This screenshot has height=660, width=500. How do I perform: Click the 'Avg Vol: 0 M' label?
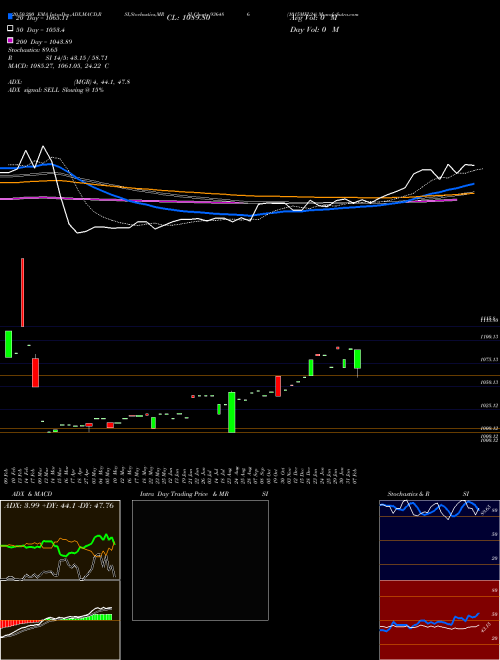pyautogui.click(x=313, y=18)
